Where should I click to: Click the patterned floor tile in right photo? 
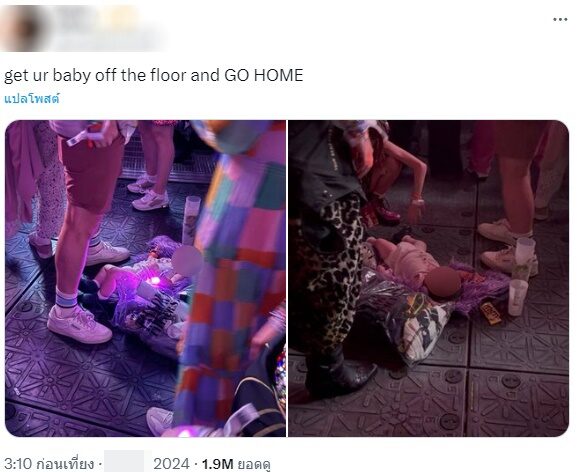point(518,403)
